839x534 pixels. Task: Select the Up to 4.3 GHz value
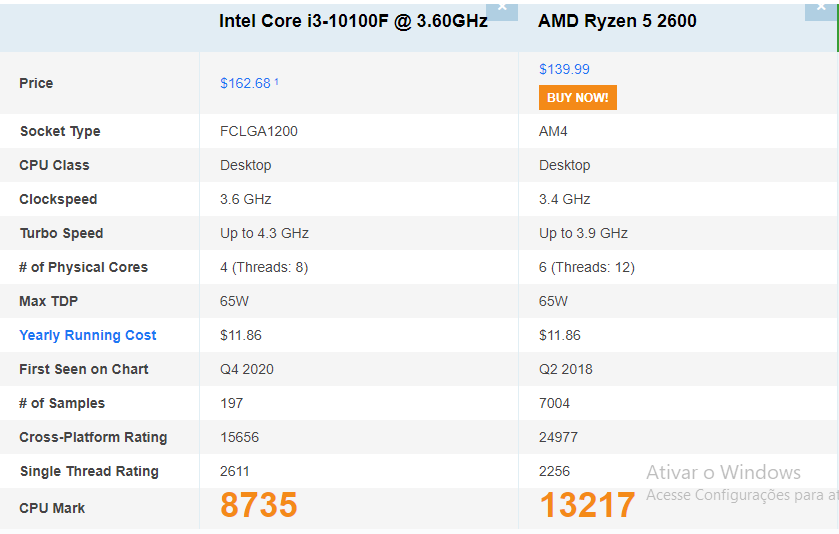pyautogui.click(x=264, y=233)
